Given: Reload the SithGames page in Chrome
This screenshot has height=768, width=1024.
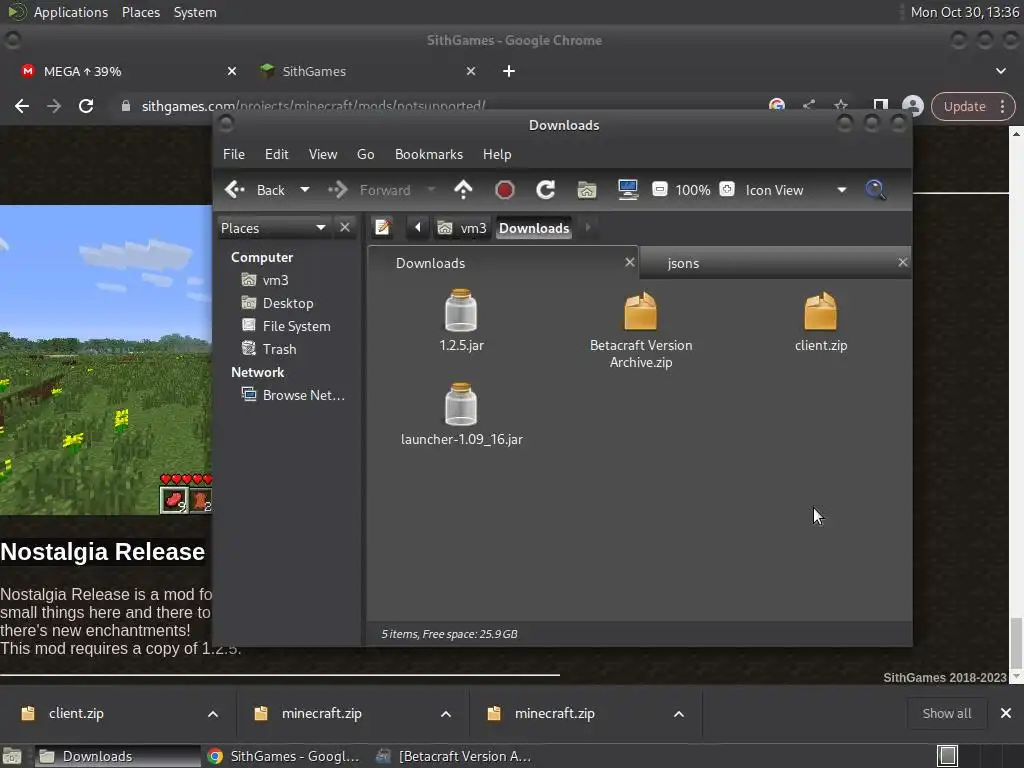Looking at the screenshot, I should (86, 106).
